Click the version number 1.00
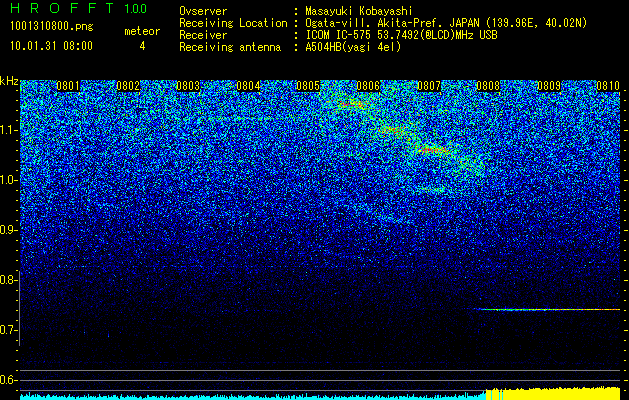The image size is (629, 400). pyautogui.click(x=136, y=9)
